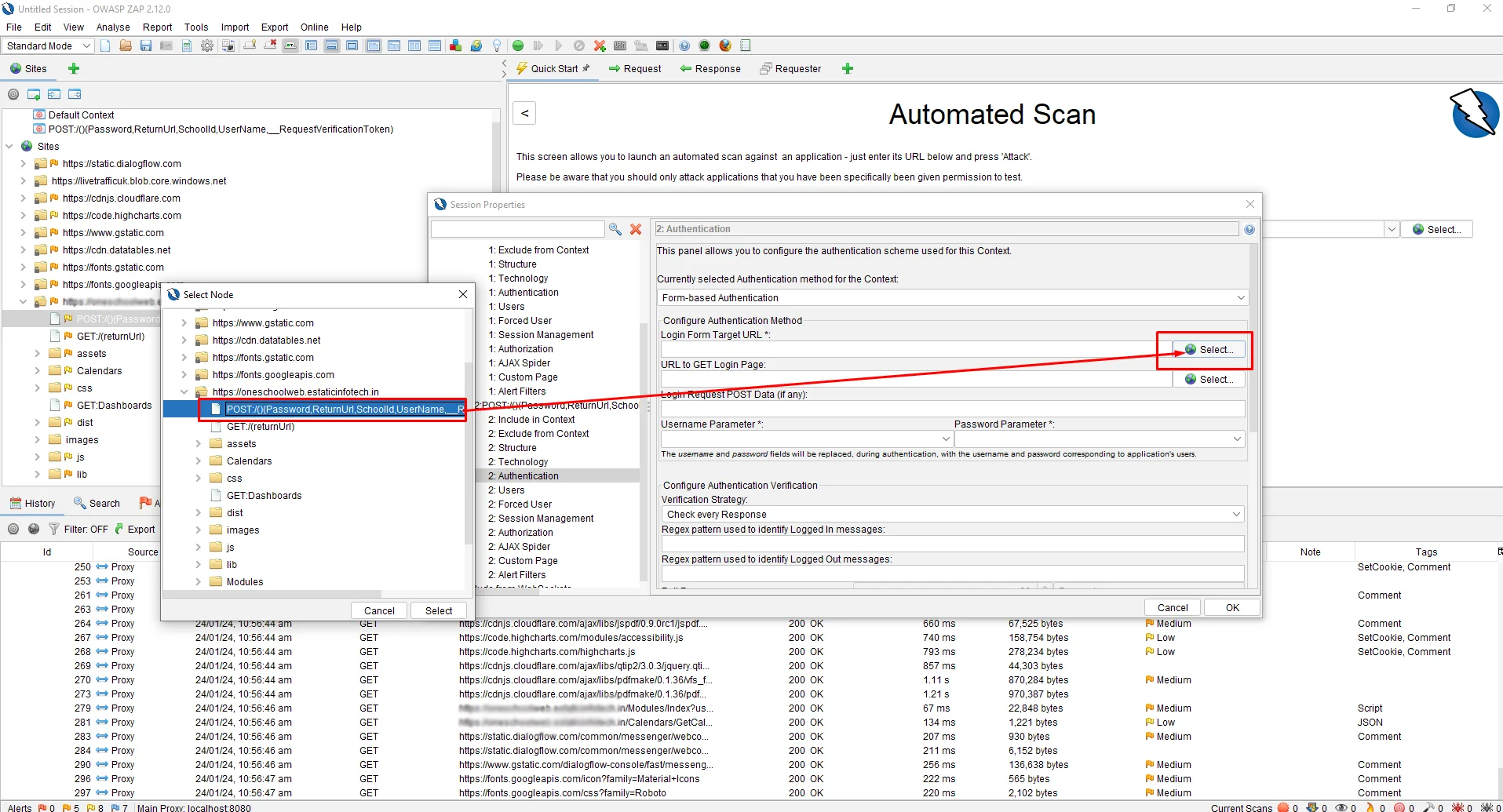This screenshot has width=1503, height=812.
Task: Open the Analyse menu
Action: click(113, 27)
